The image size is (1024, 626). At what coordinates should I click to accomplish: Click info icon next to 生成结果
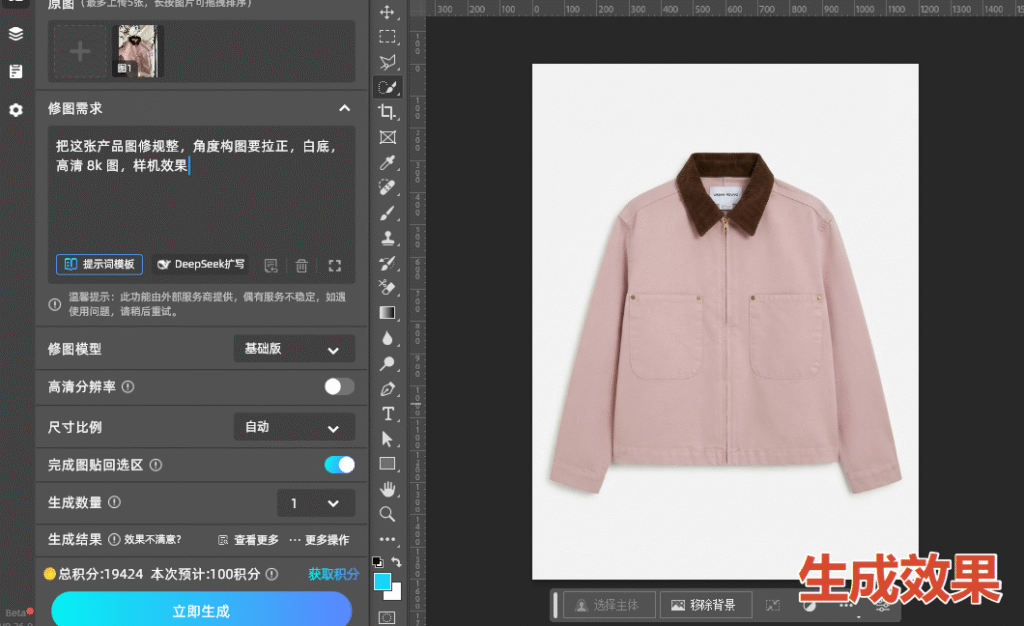click(x=114, y=539)
